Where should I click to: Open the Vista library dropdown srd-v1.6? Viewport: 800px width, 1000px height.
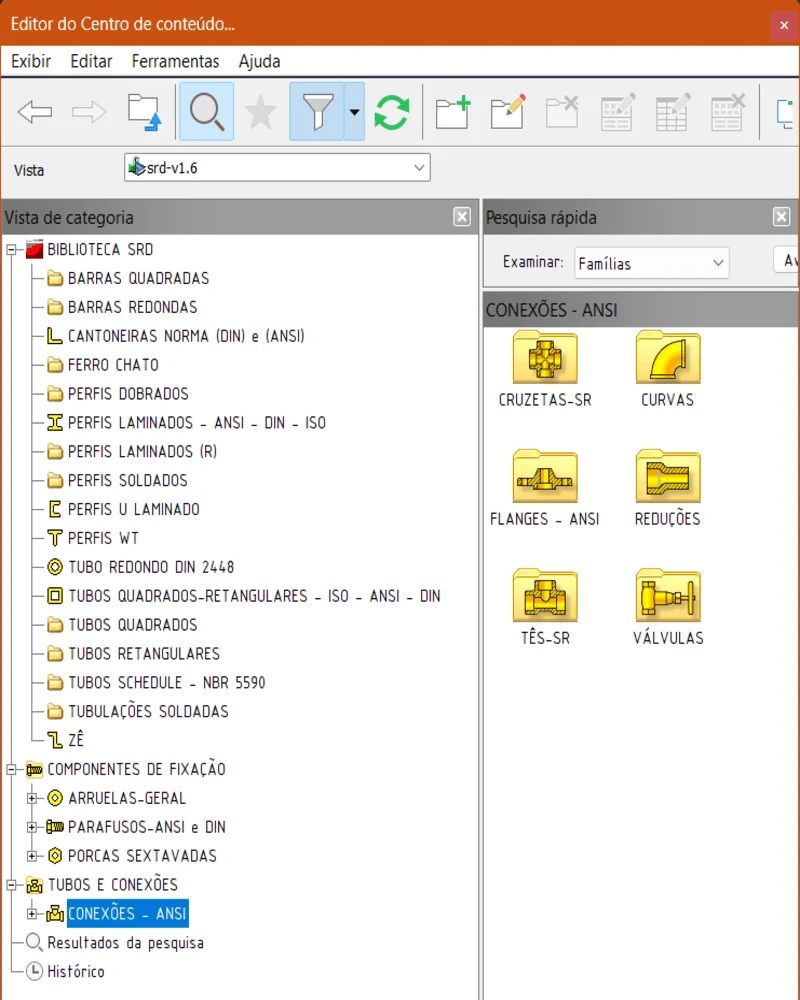pyautogui.click(x=278, y=168)
